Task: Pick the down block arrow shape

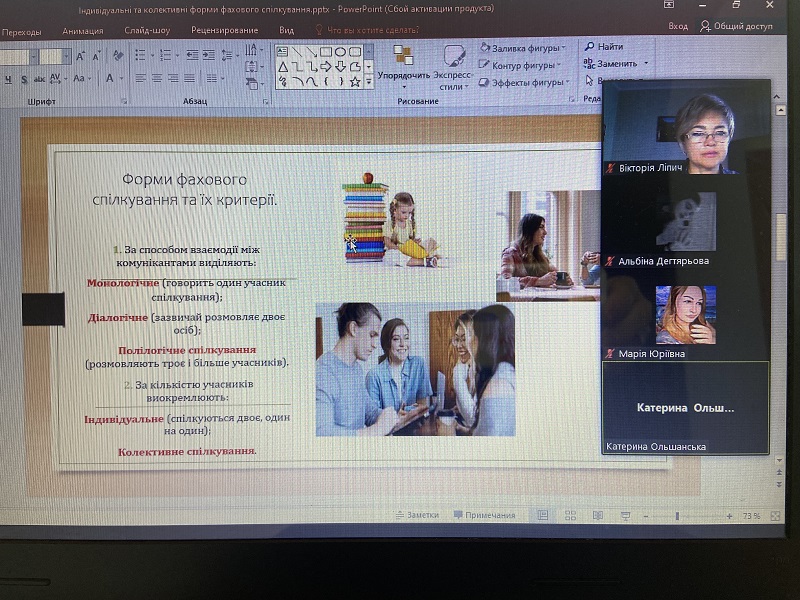Action: tap(341, 67)
